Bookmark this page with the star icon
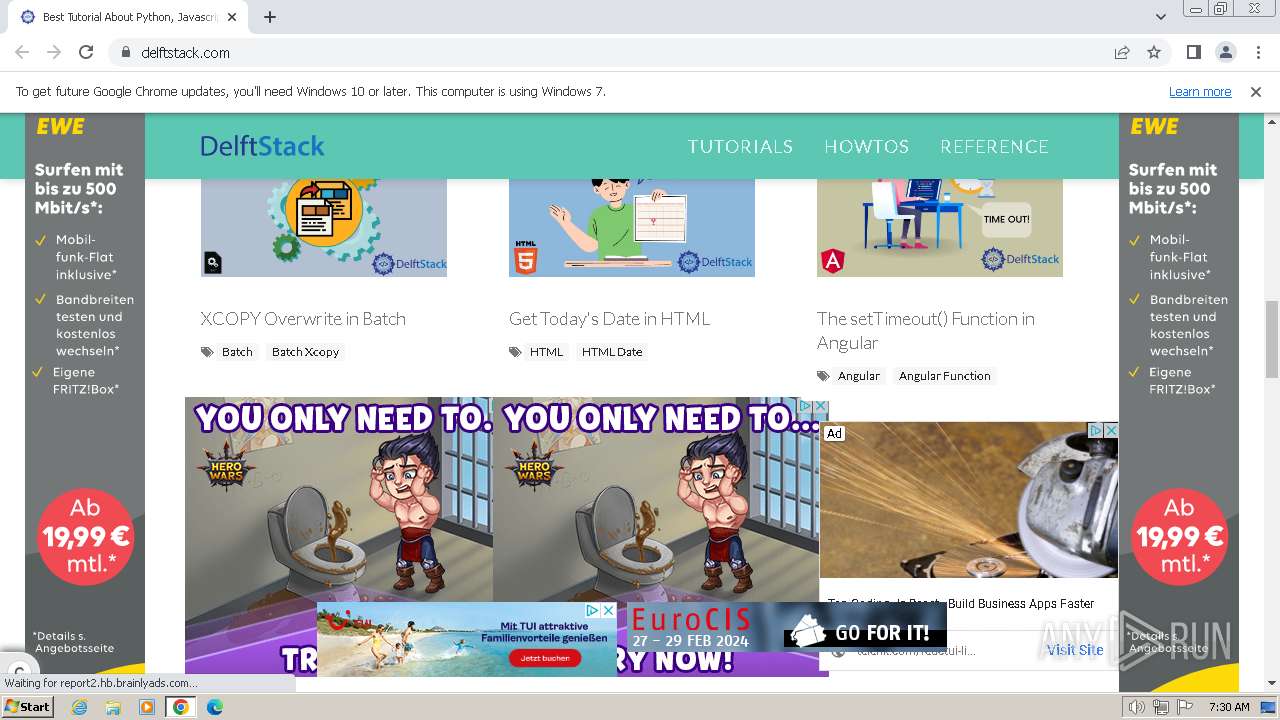The width and height of the screenshot is (1280, 720). (1154, 52)
